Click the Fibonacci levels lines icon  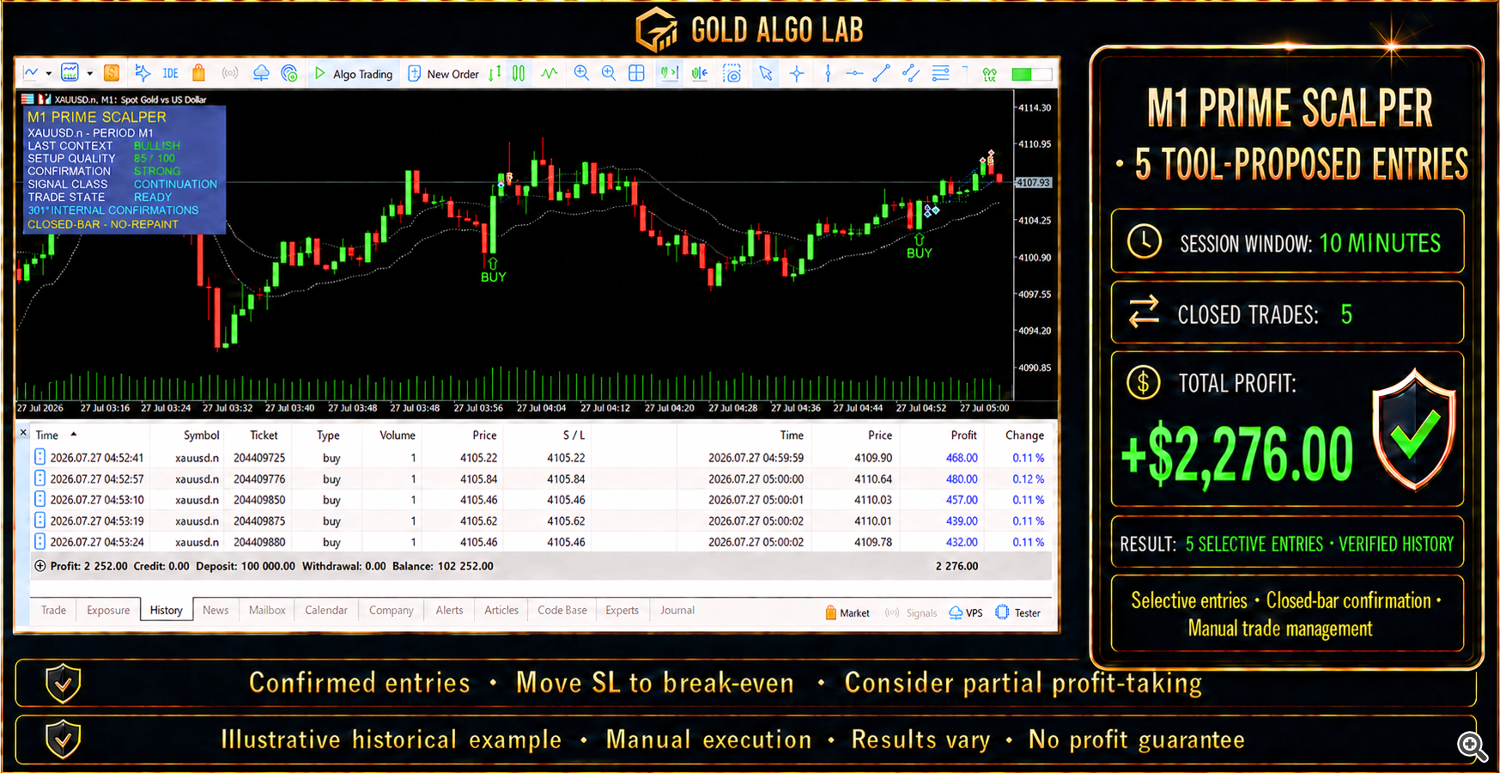coord(941,73)
